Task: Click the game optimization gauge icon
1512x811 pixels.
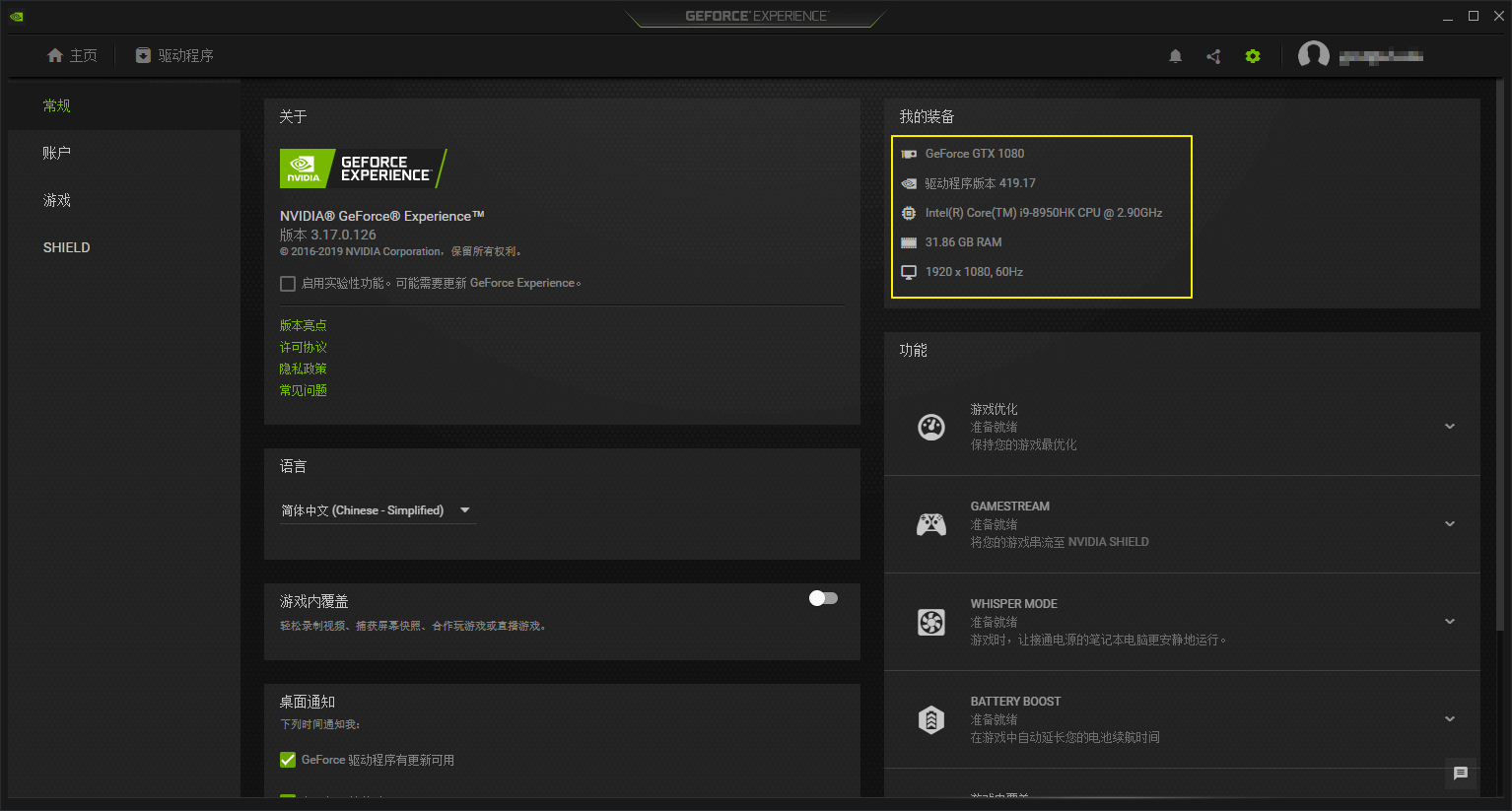Action: pos(931,427)
